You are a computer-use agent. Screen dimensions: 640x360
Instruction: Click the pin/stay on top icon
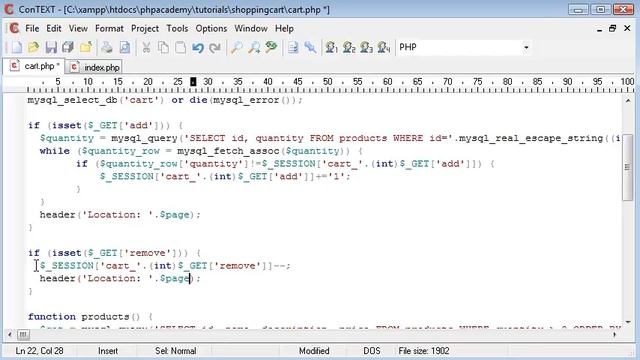tap(310, 47)
